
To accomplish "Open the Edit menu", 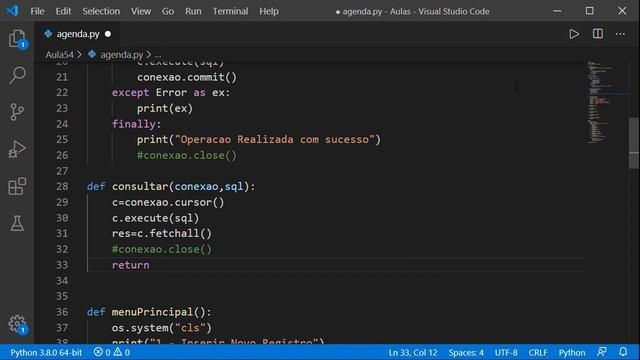I will tap(63, 11).
